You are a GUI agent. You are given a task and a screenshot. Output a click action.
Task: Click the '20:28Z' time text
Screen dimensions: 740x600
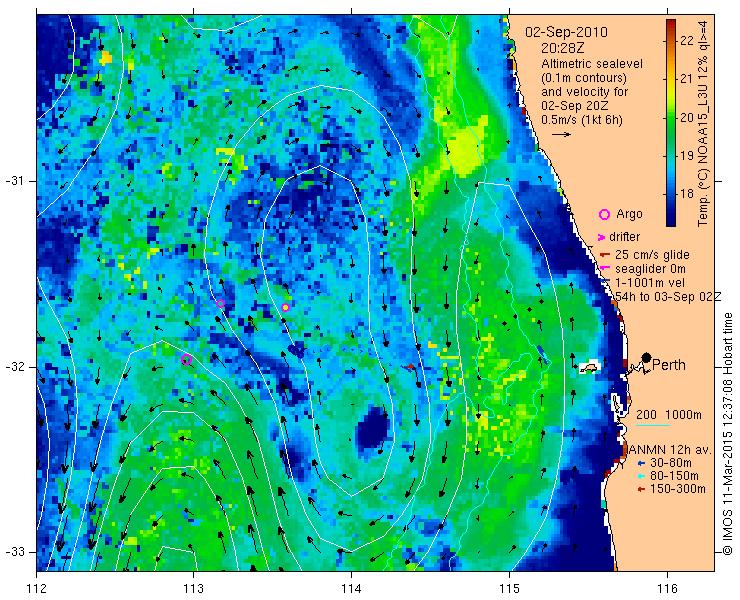[563, 48]
